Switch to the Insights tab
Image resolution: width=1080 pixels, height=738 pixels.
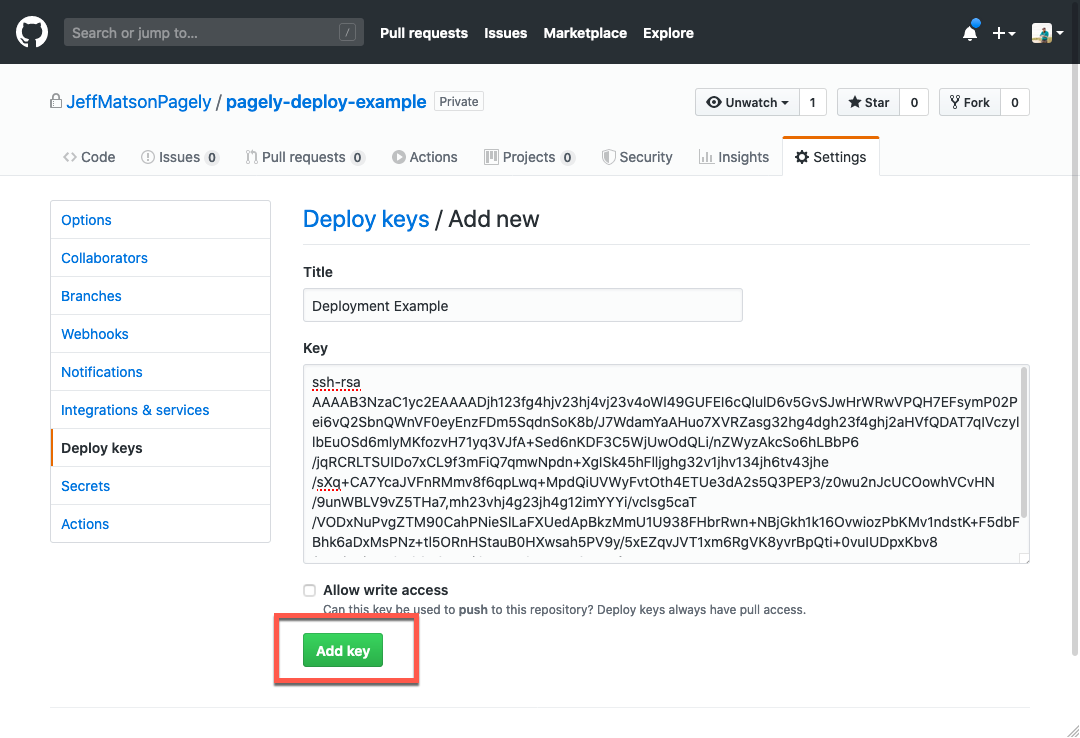pyautogui.click(x=734, y=157)
